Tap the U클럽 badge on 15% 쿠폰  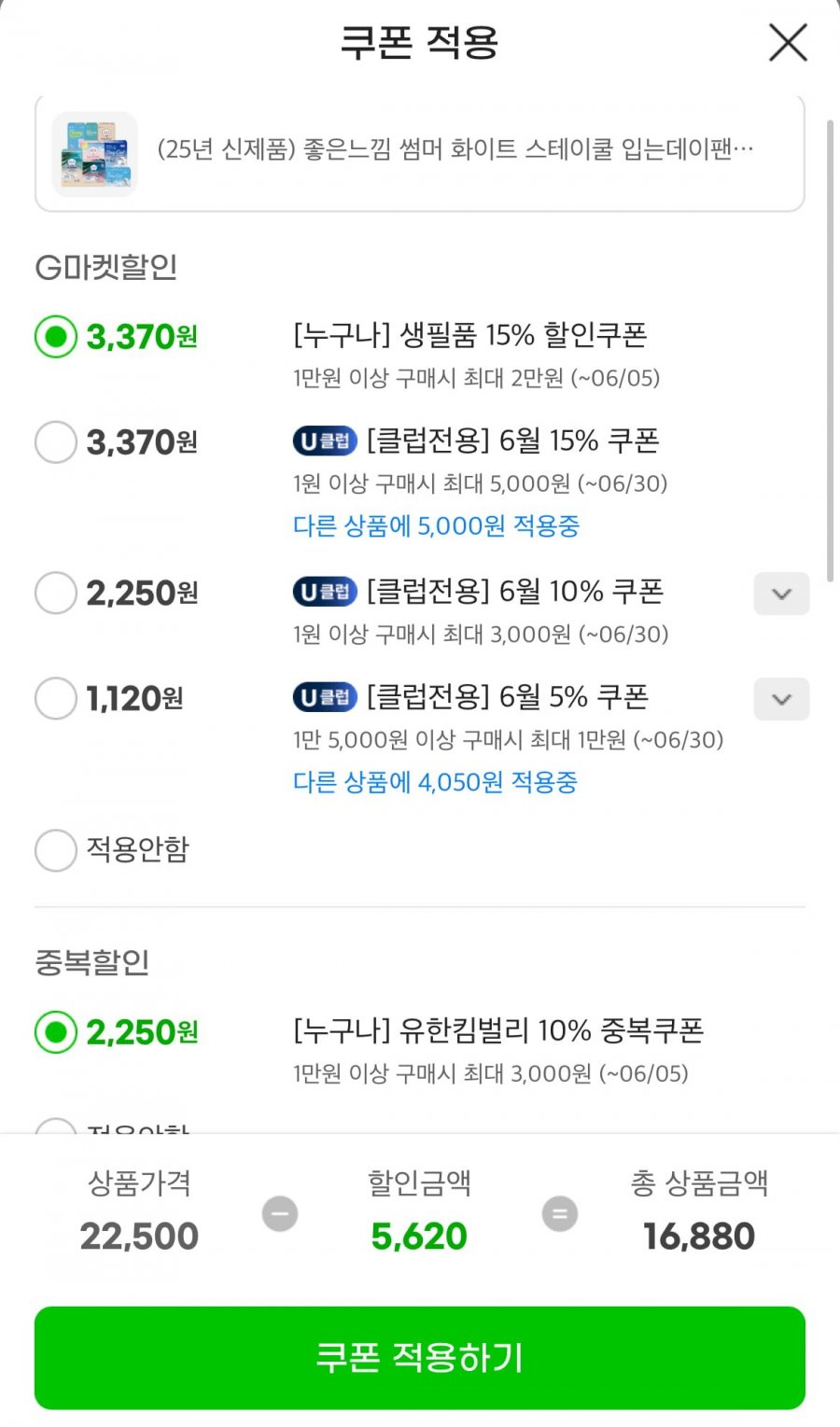326,441
